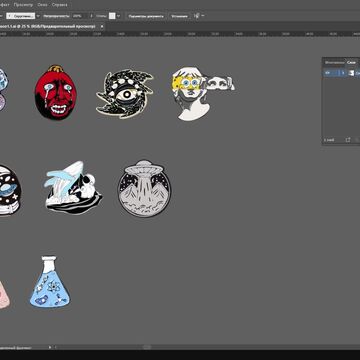Toggle visibility eye of the layer
Screen dimensions: 360x360
pyautogui.click(x=327, y=73)
